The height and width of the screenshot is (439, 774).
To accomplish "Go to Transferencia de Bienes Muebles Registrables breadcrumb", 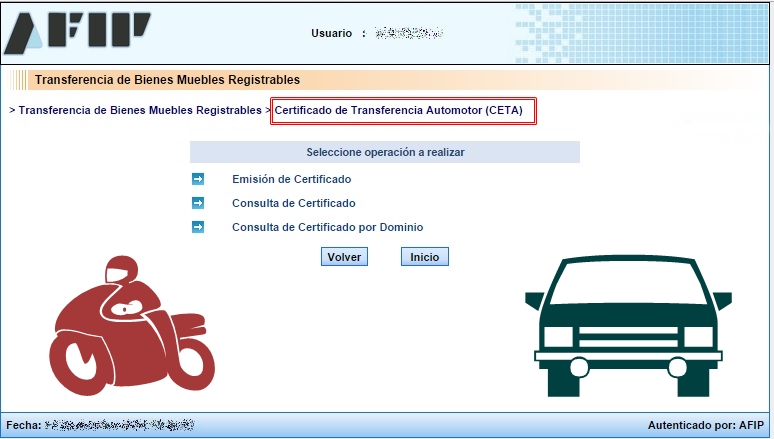I will [139, 110].
